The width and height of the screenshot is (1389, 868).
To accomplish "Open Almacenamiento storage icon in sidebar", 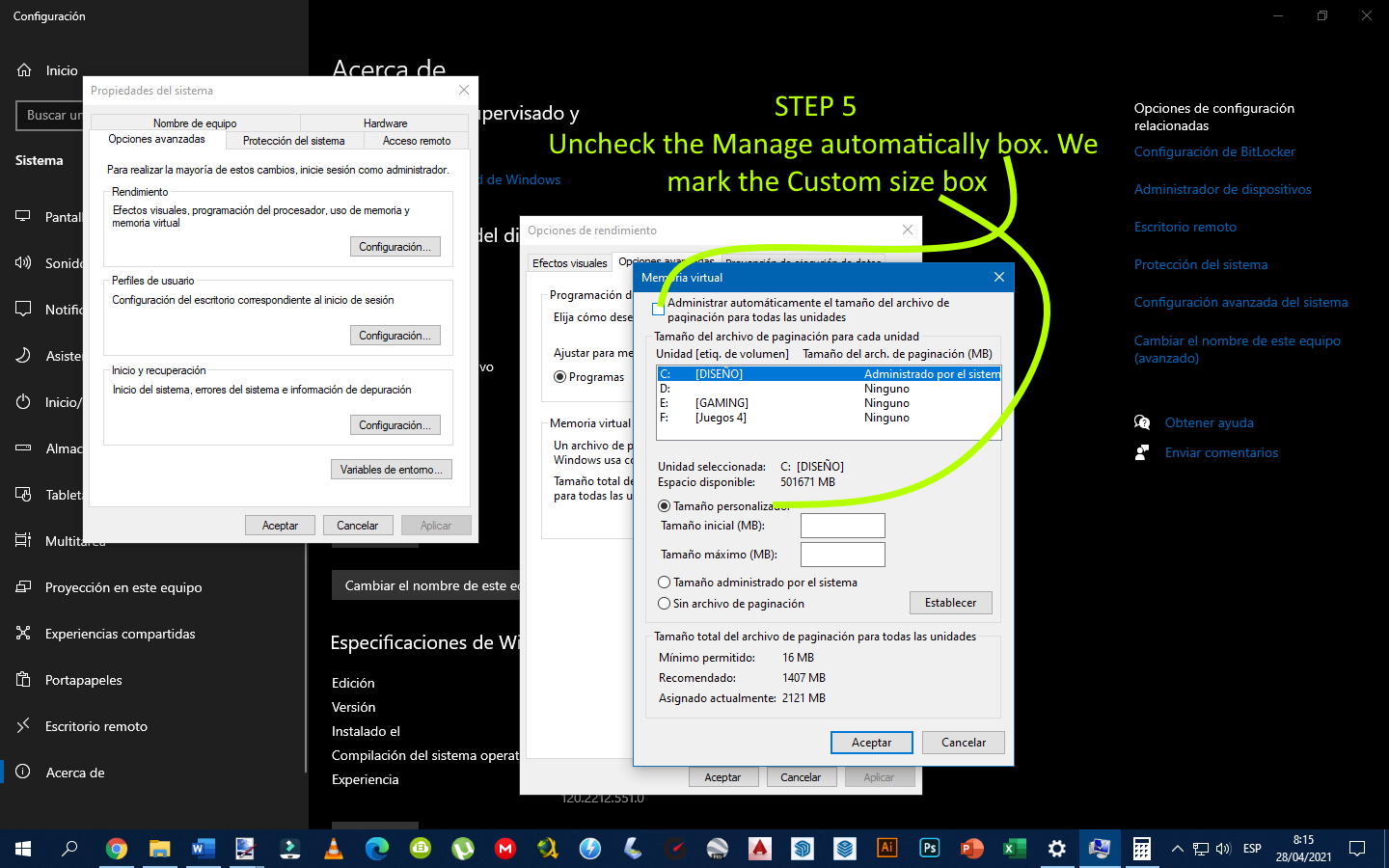I will tap(23, 448).
